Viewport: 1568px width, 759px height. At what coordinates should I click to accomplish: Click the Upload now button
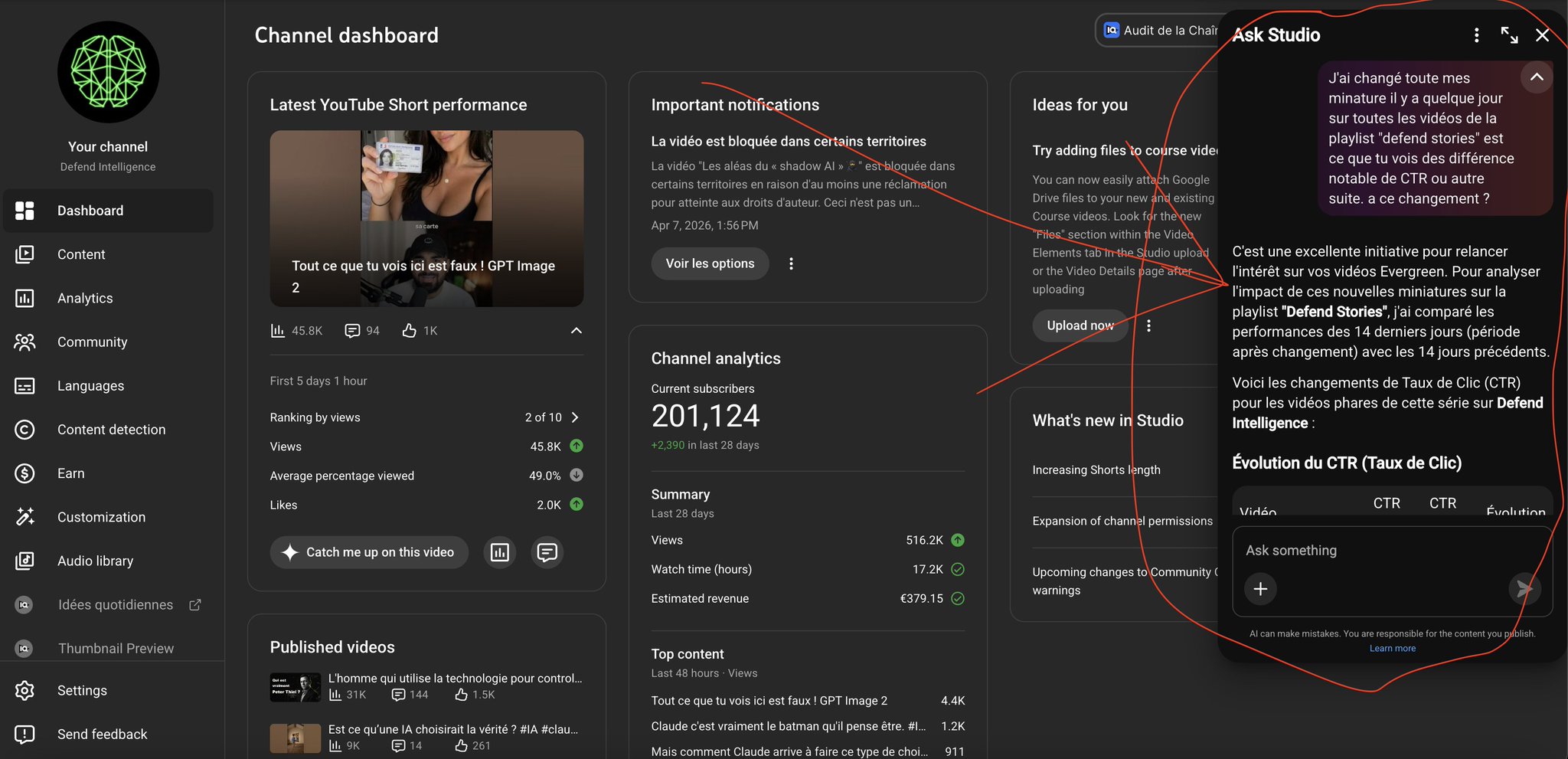point(1080,326)
